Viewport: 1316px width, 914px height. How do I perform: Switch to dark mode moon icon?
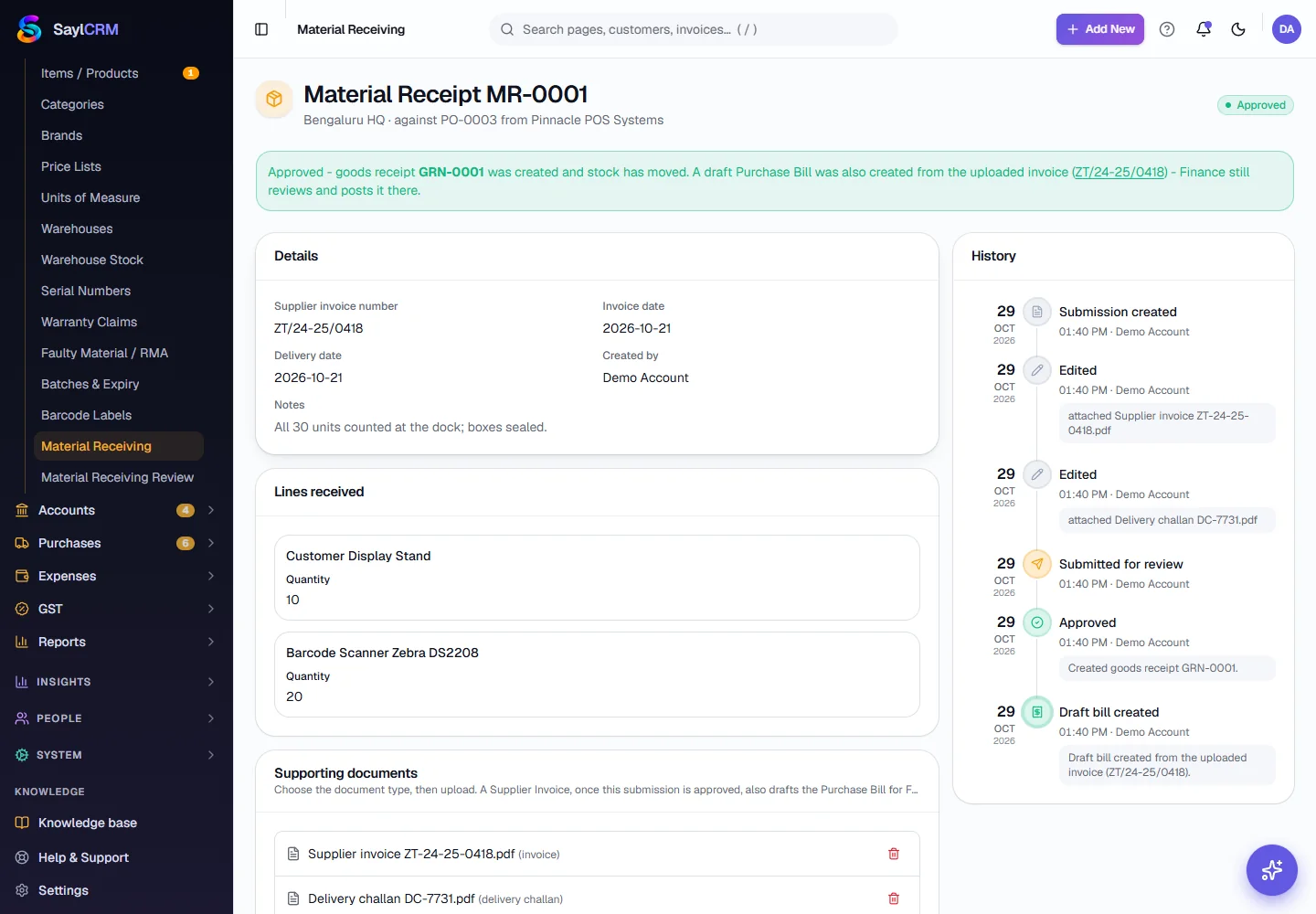[x=1238, y=29]
